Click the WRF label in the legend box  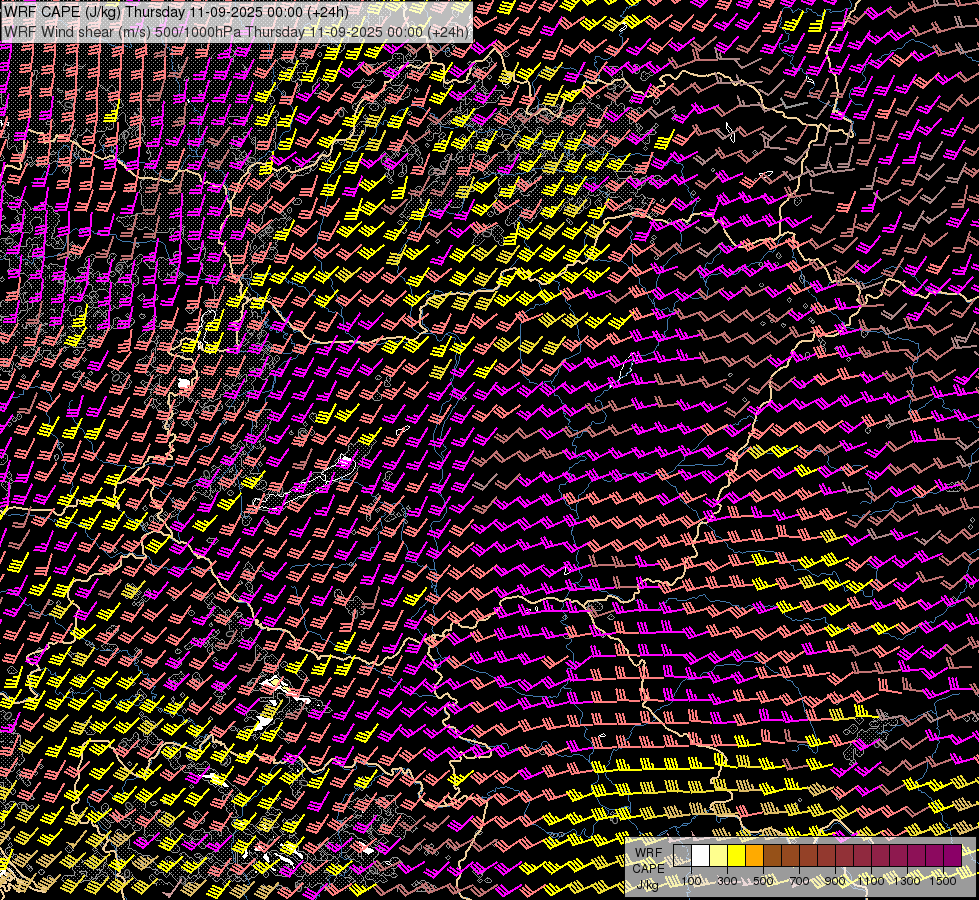pos(649,853)
